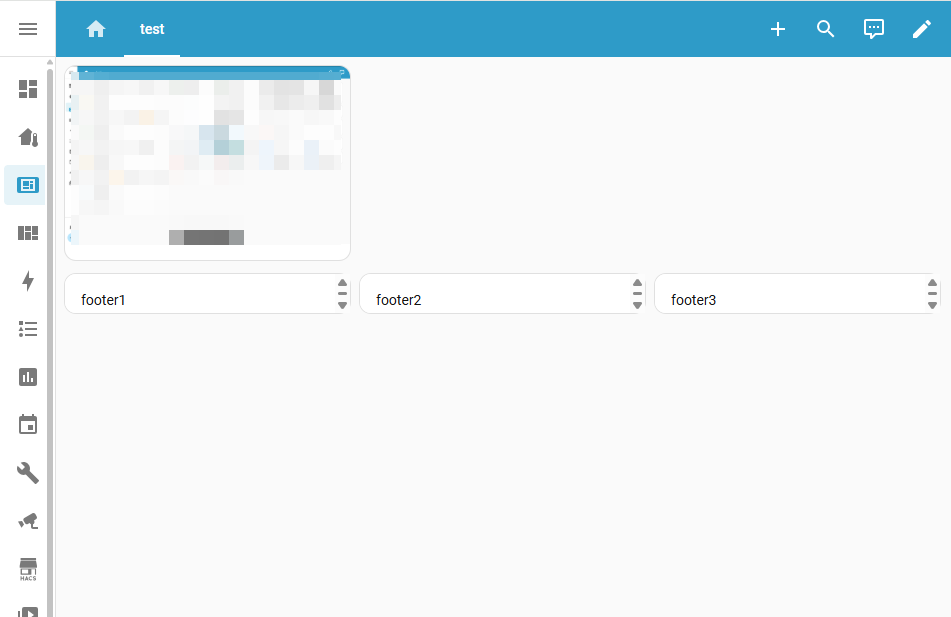The width and height of the screenshot is (951, 617).
Task: Click the footer1 card scroll down arrow
Action: [x=342, y=305]
